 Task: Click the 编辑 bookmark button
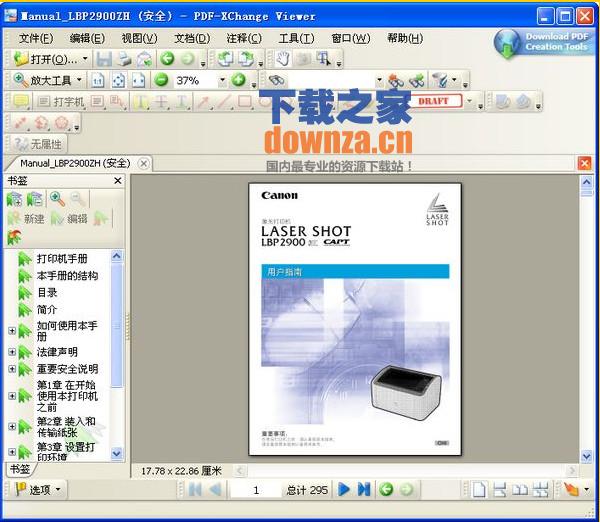pos(70,219)
